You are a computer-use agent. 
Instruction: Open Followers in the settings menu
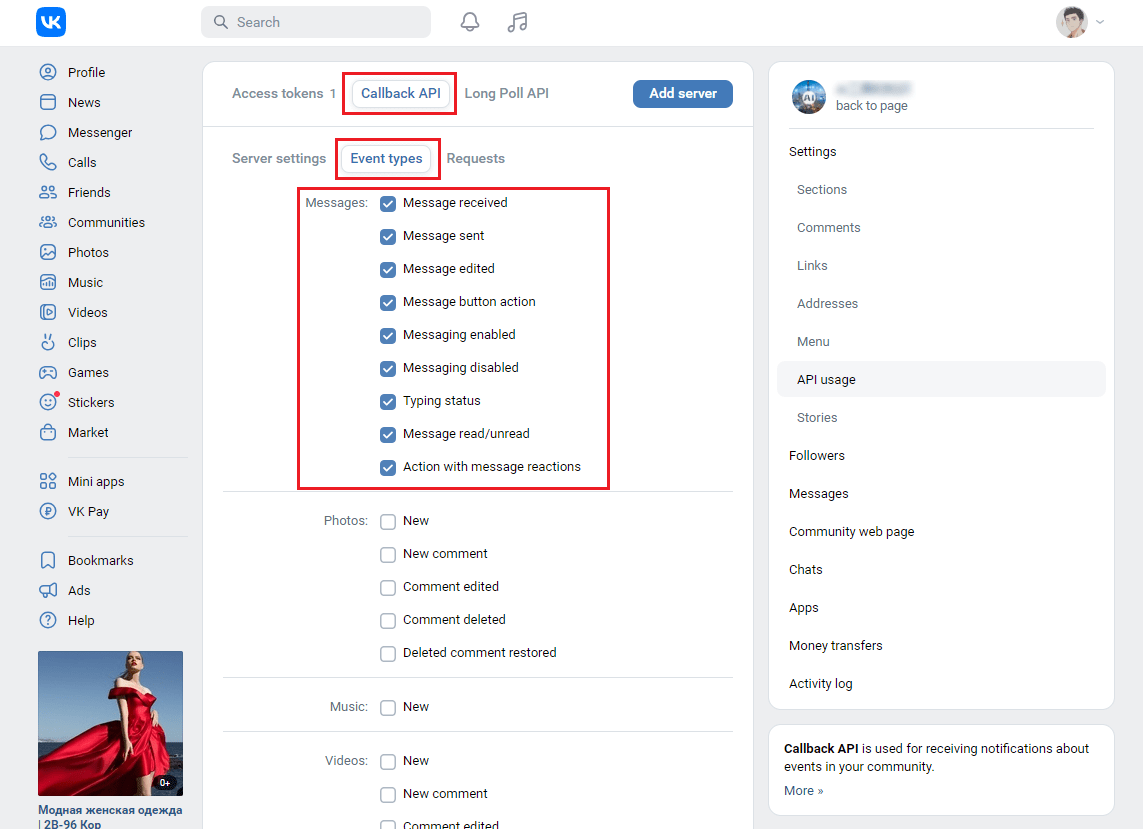pyautogui.click(x=816, y=456)
